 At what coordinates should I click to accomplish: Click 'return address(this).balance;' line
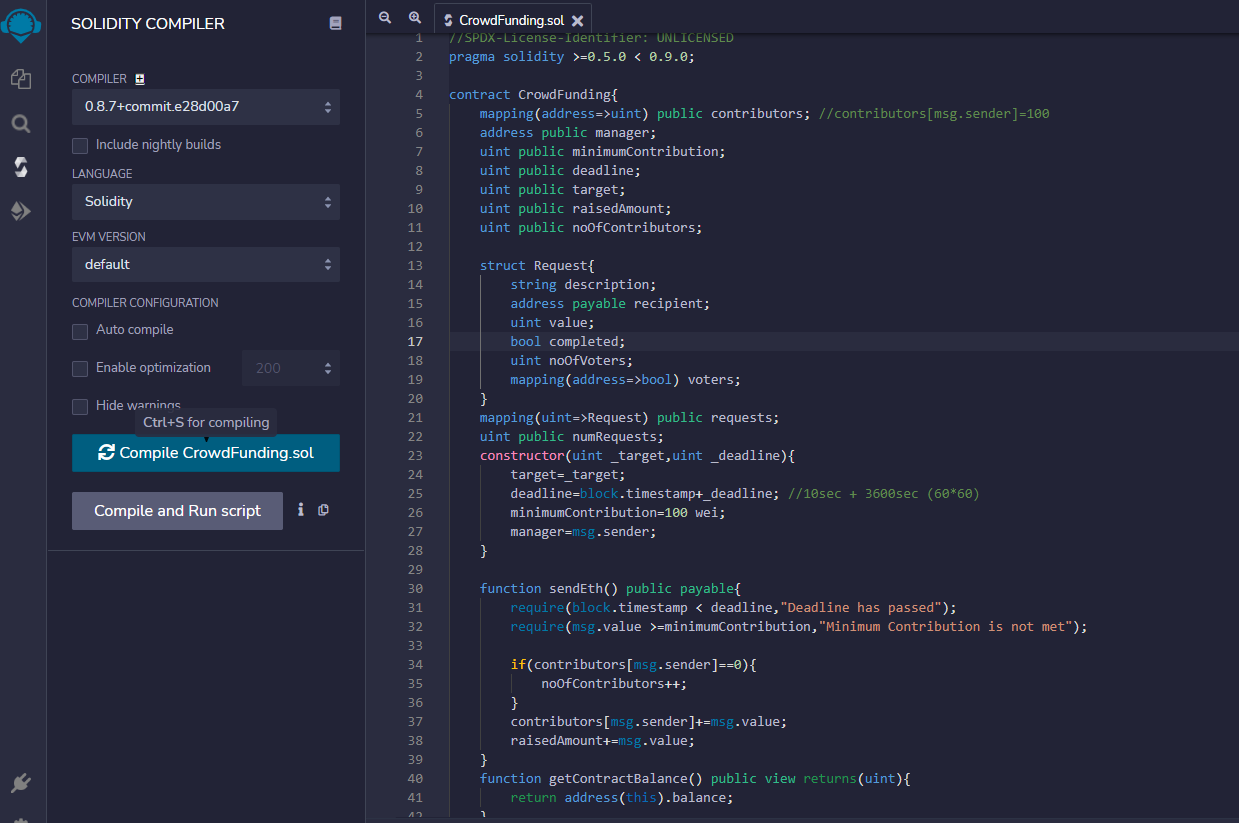tap(622, 797)
